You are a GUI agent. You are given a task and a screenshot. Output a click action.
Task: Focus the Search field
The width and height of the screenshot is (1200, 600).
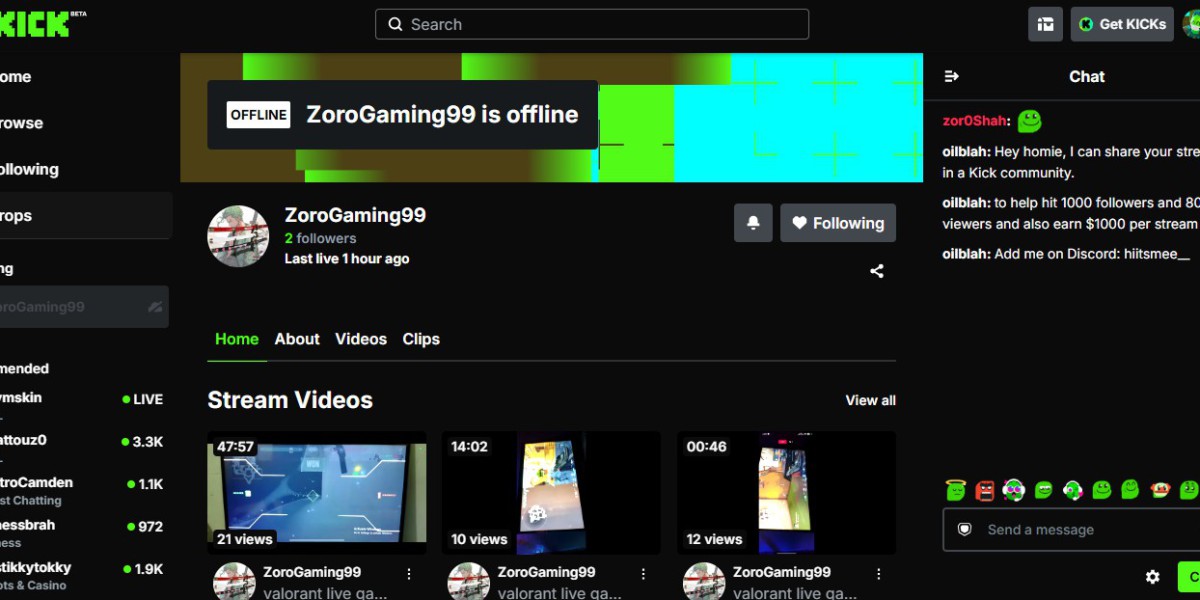[x=592, y=24]
